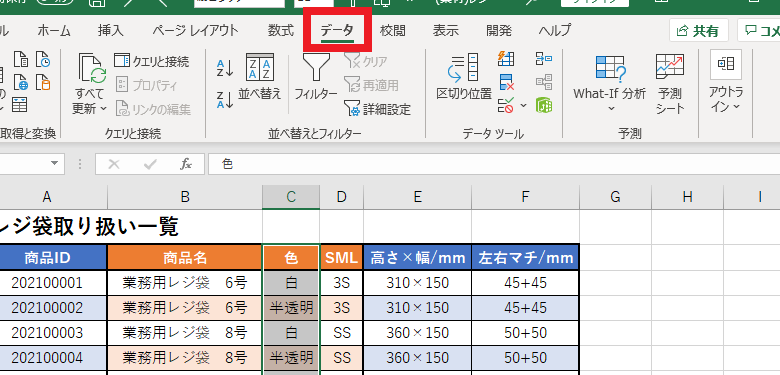Click the 左右マチ/mm header cell
Screen dimensions: 780x375
click(x=526, y=257)
